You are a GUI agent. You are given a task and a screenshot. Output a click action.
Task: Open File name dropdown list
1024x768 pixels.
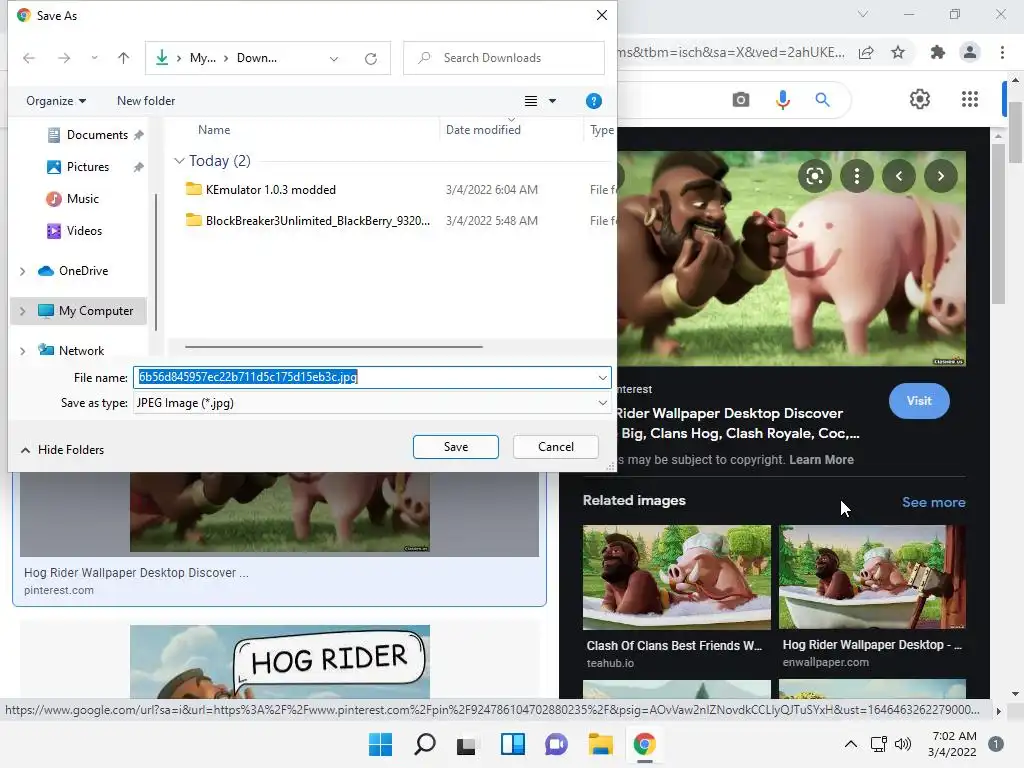602,377
